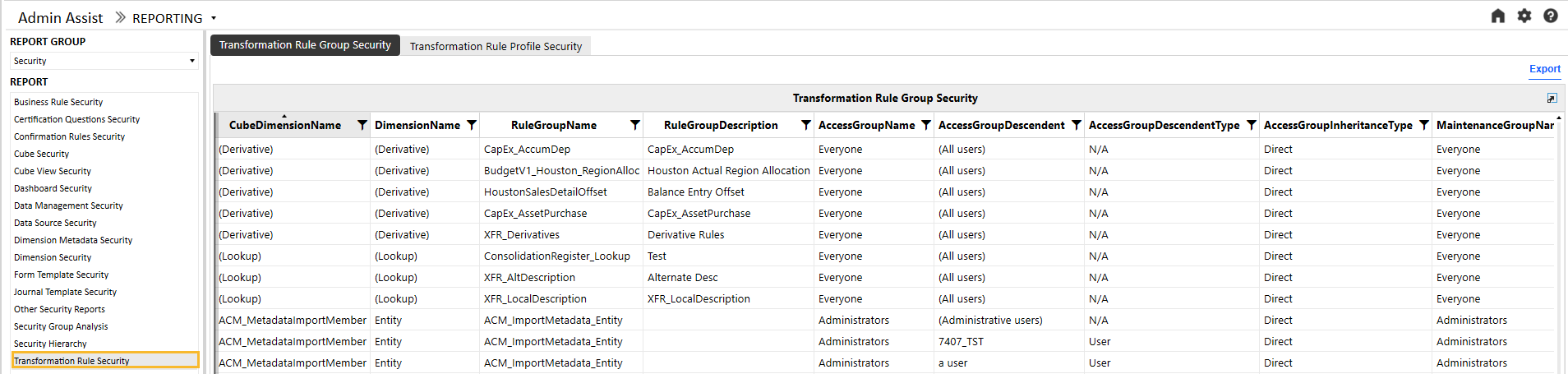This screenshot has height=374, width=1568.
Task: Select Transformation Rule Group Security tab
Action: tap(305, 45)
